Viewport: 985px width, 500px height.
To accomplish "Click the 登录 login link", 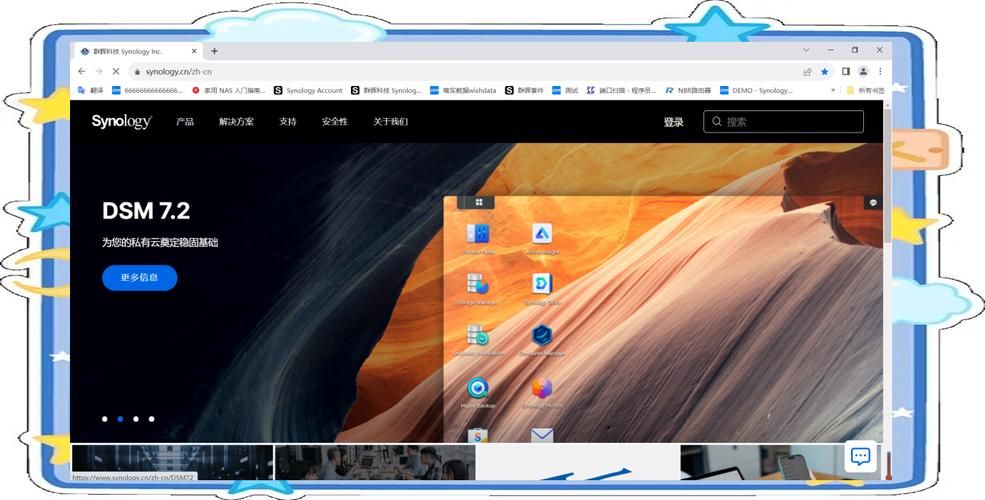I will (x=673, y=122).
